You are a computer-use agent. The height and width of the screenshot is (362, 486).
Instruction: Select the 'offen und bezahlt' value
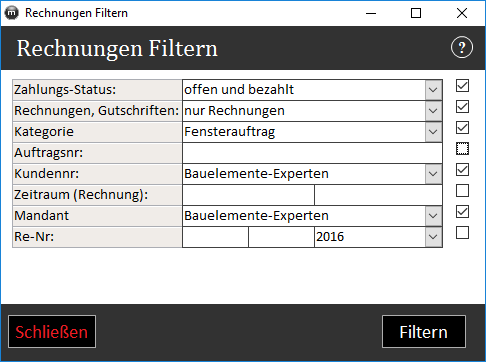point(239,90)
